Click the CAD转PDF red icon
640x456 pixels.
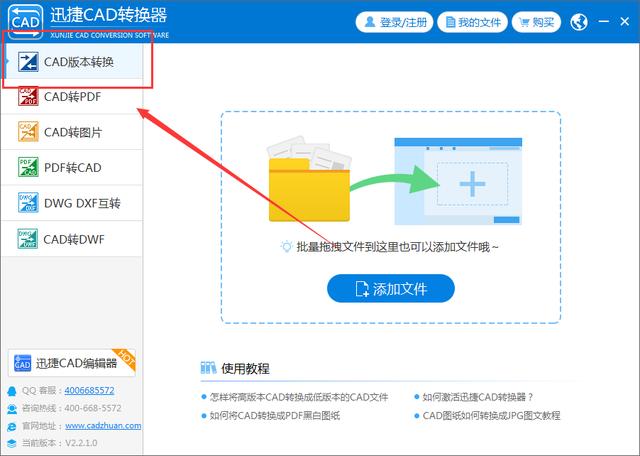coord(28,97)
